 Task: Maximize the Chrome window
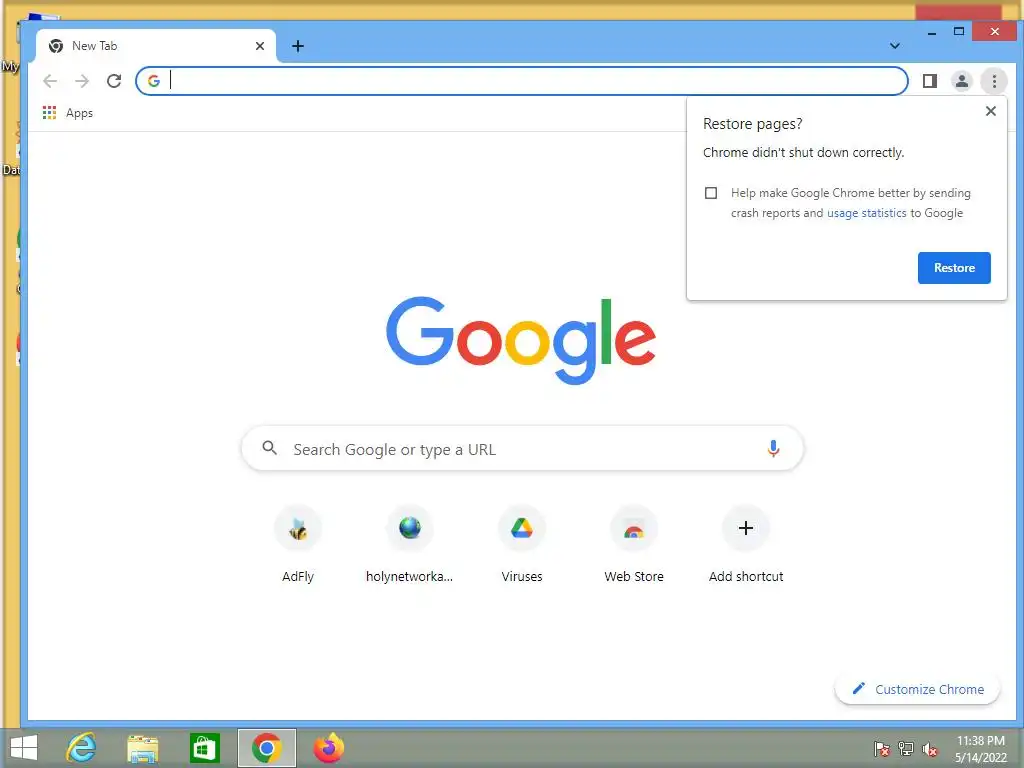959,31
